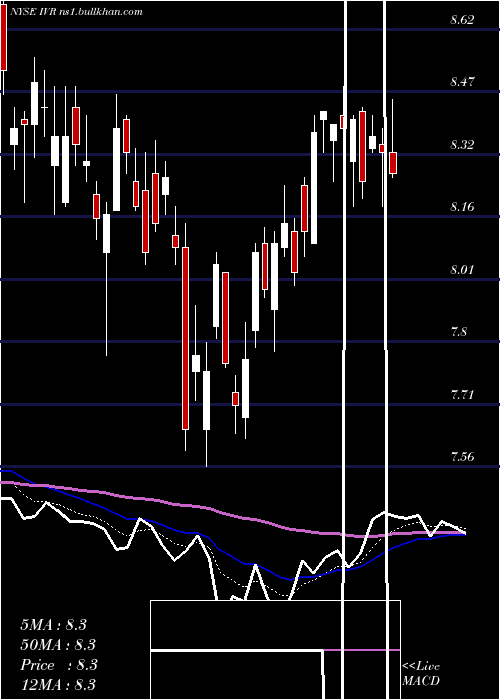The height and width of the screenshot is (700, 500).
Task: Click the 8.47 price axis label
Action: click(x=462, y=82)
